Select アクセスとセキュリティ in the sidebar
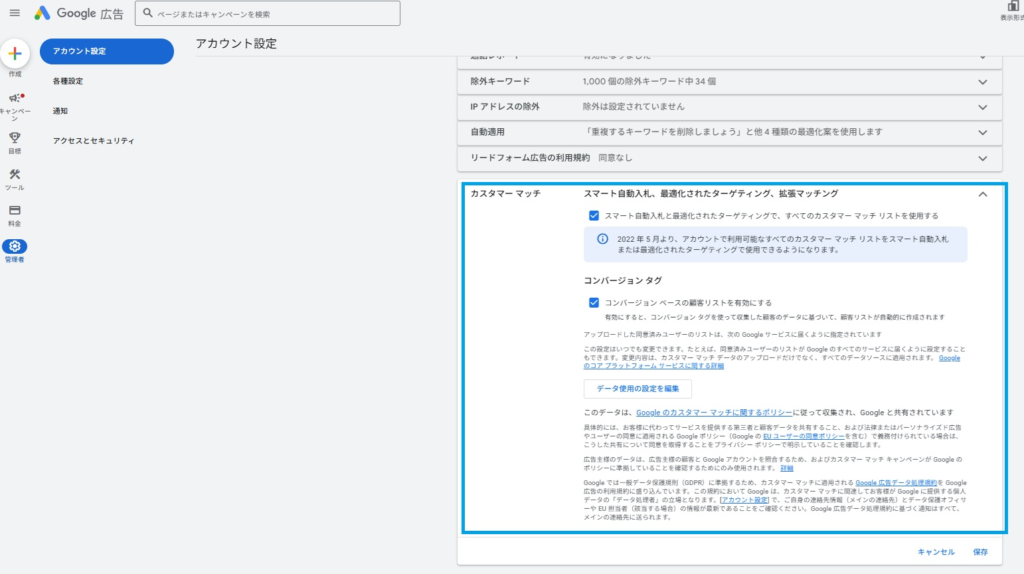The width and height of the screenshot is (1024, 574). pos(93,141)
